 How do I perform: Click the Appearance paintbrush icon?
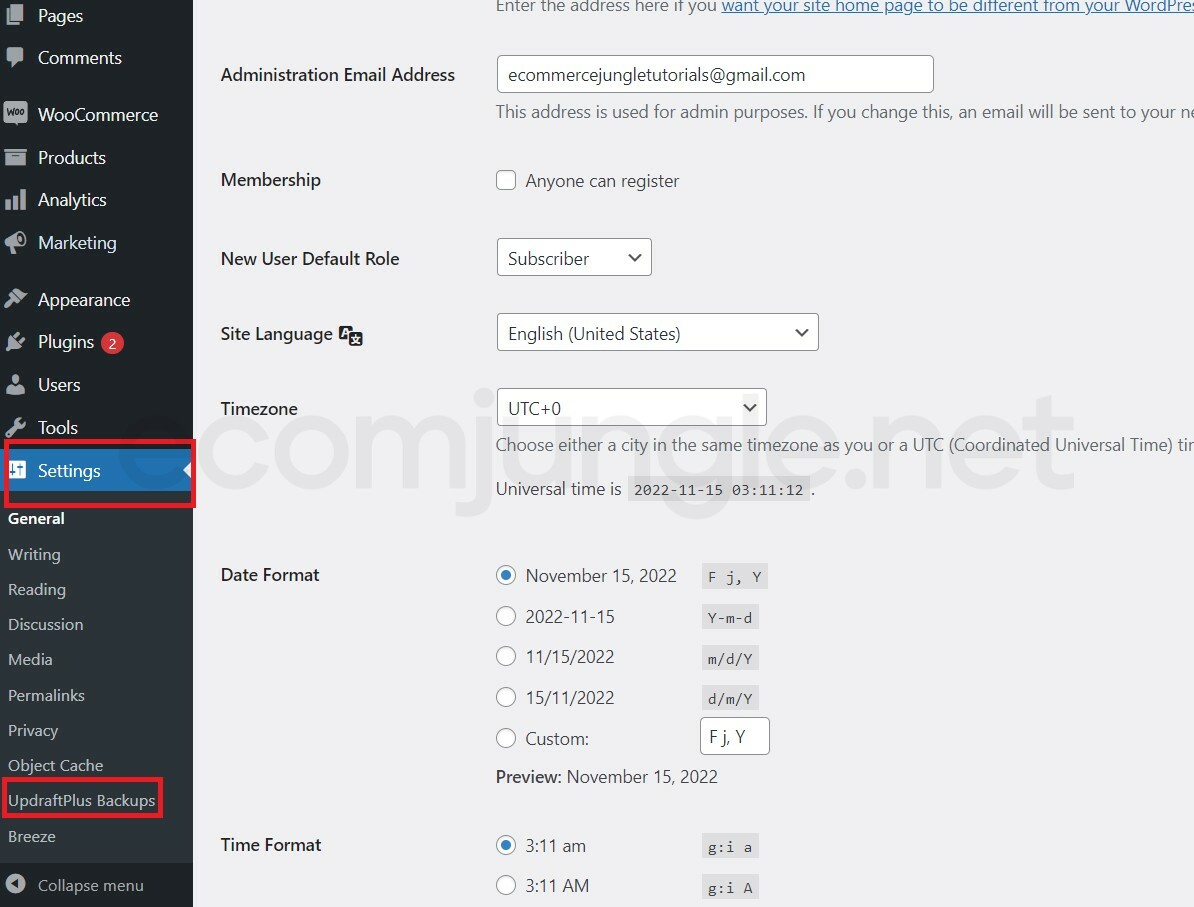click(x=15, y=299)
